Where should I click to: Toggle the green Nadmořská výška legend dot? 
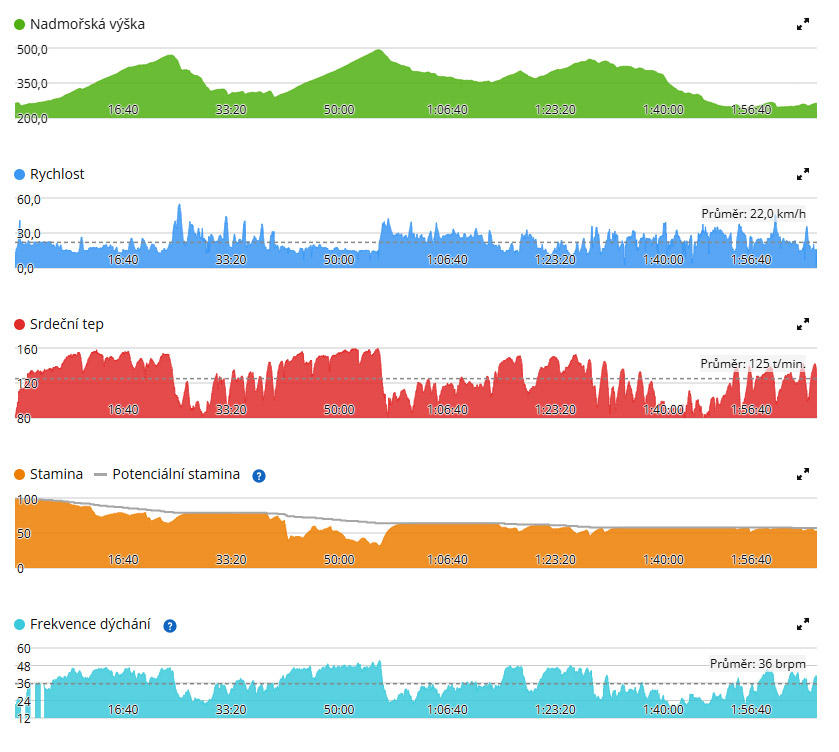[20, 25]
